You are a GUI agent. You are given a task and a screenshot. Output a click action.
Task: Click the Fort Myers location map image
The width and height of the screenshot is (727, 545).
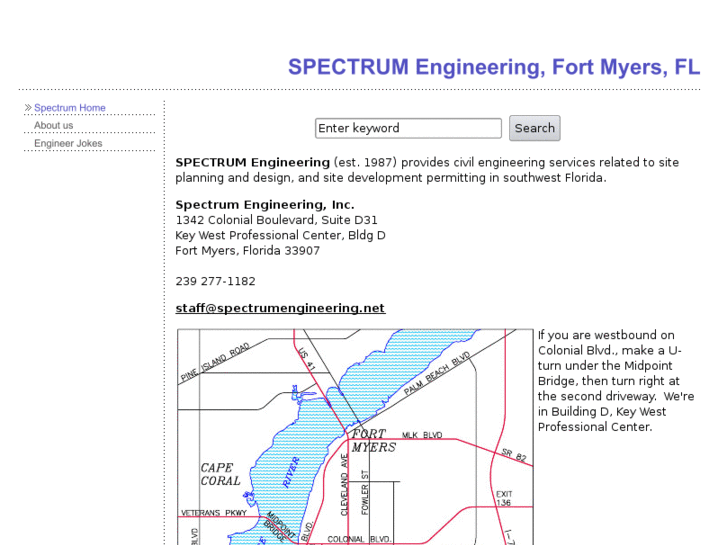(355, 437)
